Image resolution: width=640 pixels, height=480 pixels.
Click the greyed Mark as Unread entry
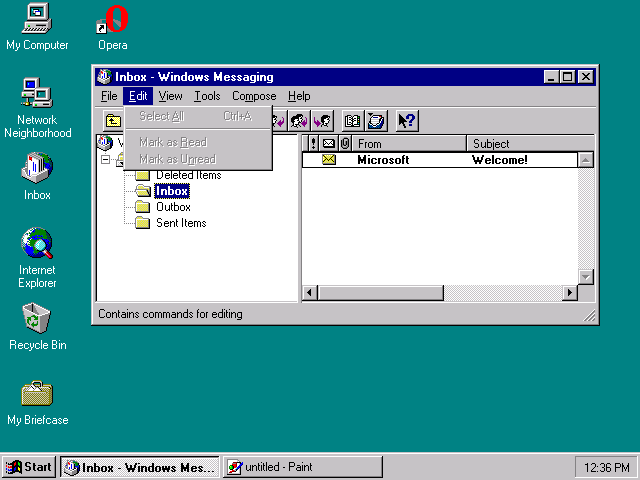[x=198, y=159]
